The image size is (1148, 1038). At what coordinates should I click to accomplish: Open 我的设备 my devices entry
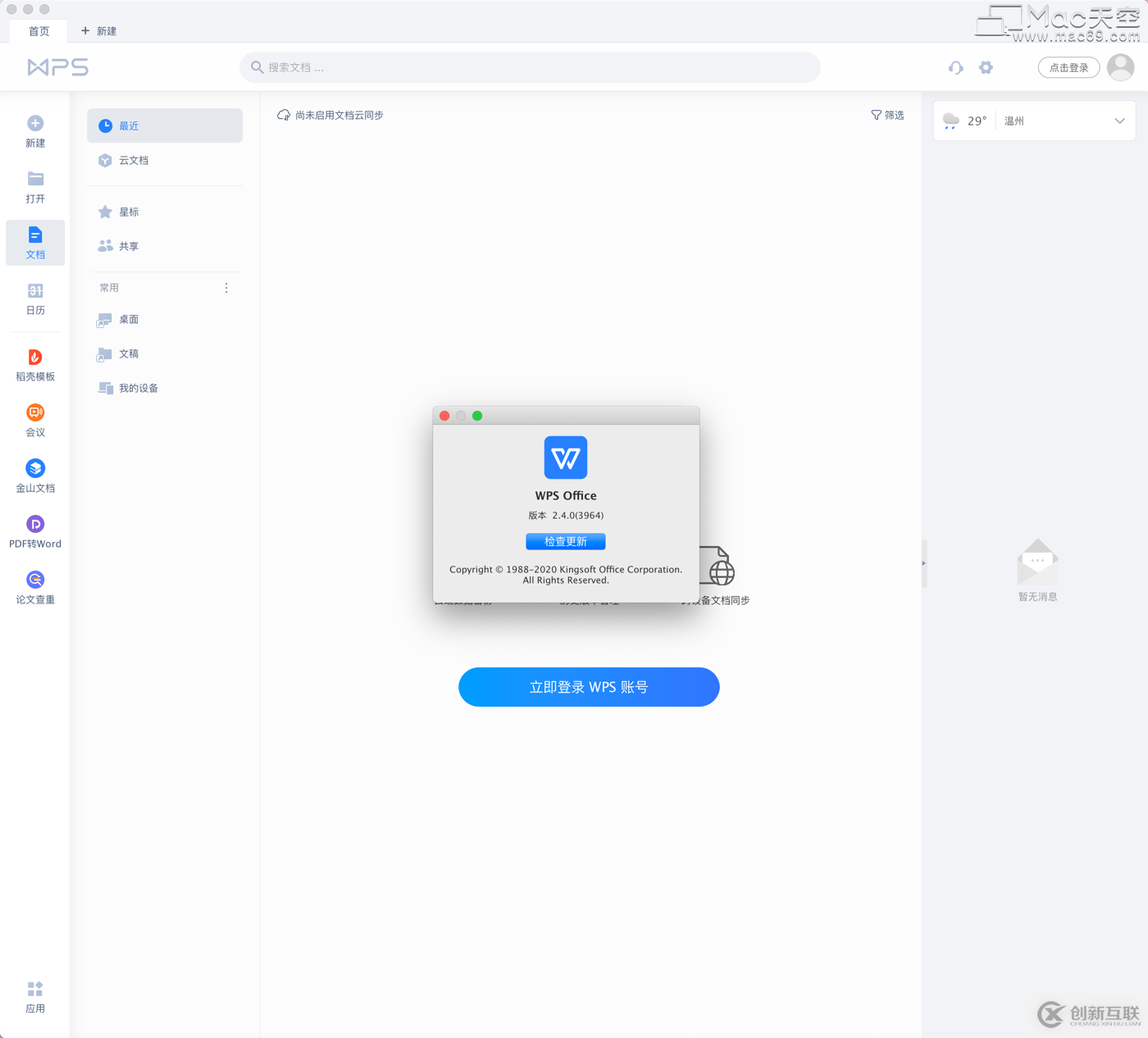pos(165,389)
